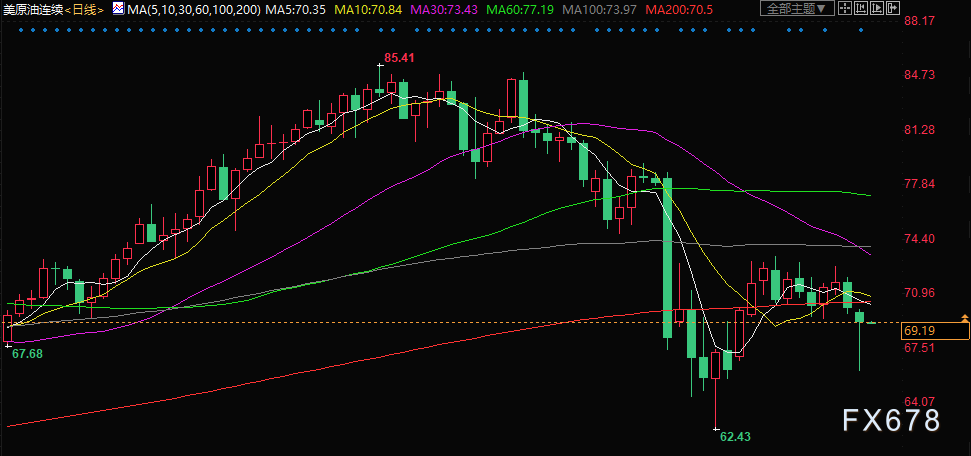This screenshot has height=456, width=971.
Task: Click the 70.96 axis value
Action: click(x=919, y=293)
